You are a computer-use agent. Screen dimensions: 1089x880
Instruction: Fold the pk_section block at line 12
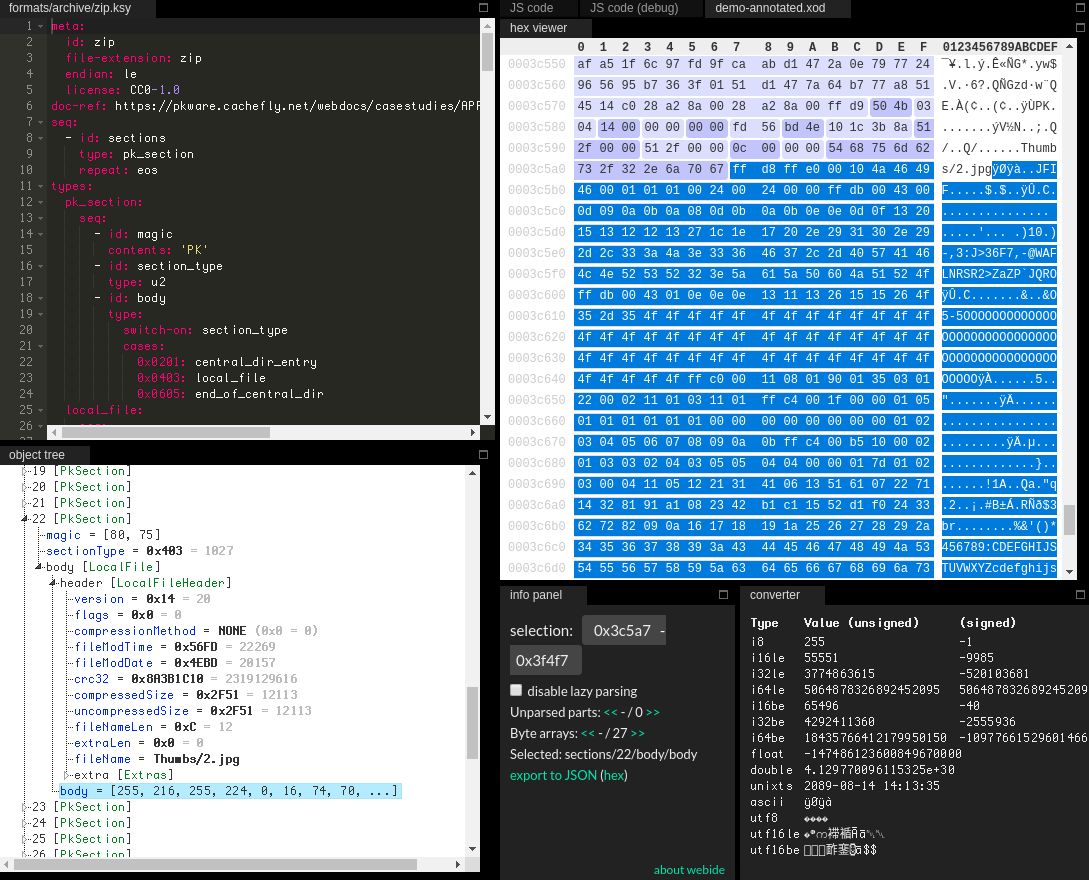(40, 202)
